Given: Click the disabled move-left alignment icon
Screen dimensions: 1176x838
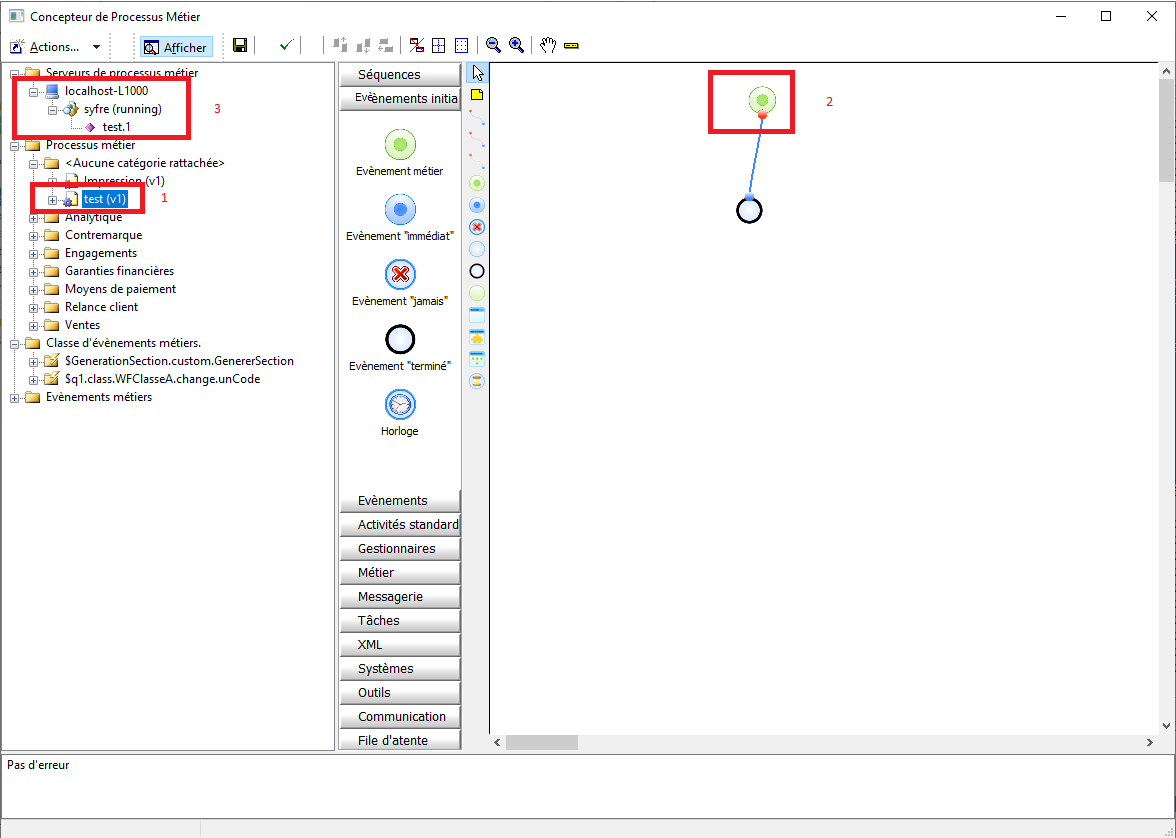Looking at the screenshot, I should coord(386,46).
